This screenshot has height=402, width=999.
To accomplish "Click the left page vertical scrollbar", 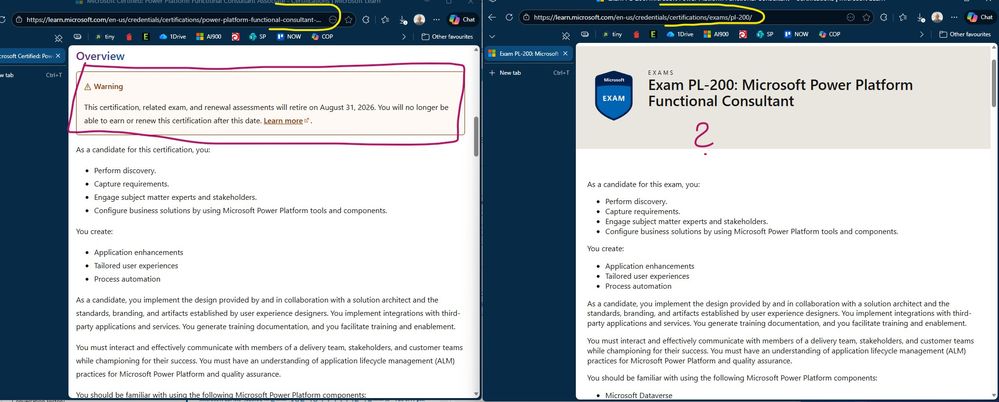I will coord(476,136).
